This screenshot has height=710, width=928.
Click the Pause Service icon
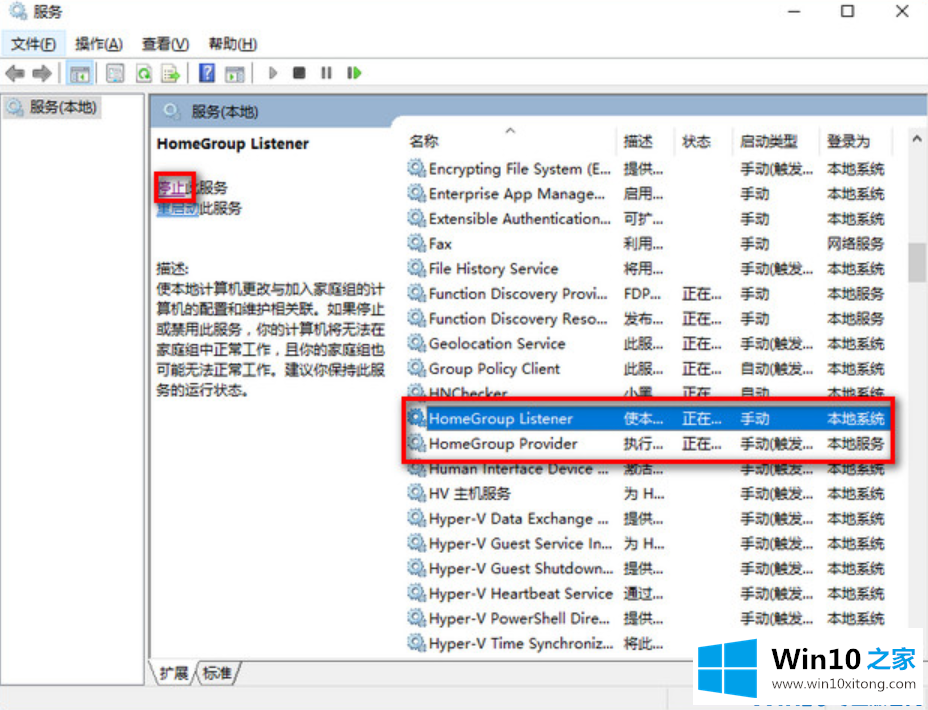click(x=326, y=73)
